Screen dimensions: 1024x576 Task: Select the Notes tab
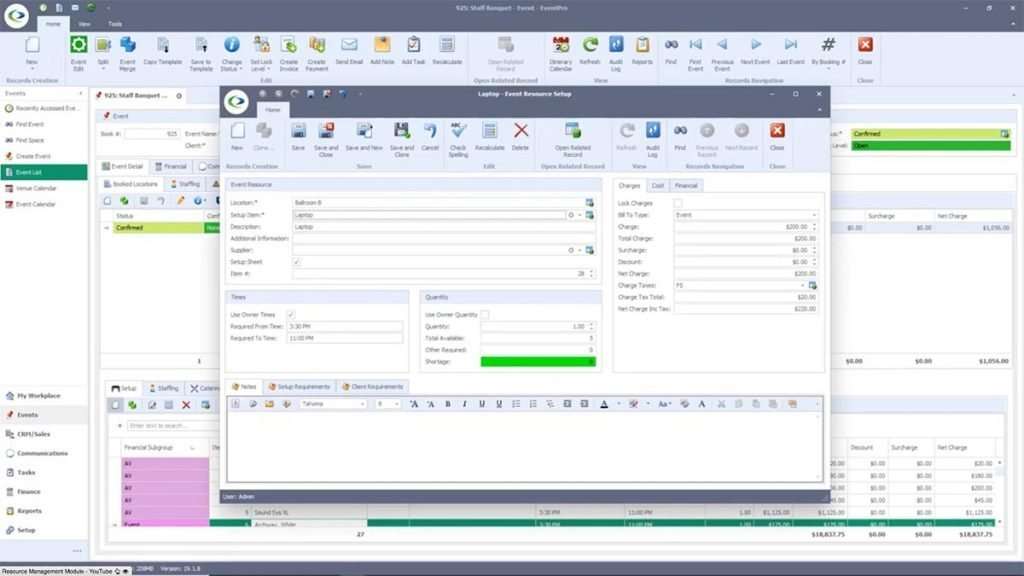(244, 387)
